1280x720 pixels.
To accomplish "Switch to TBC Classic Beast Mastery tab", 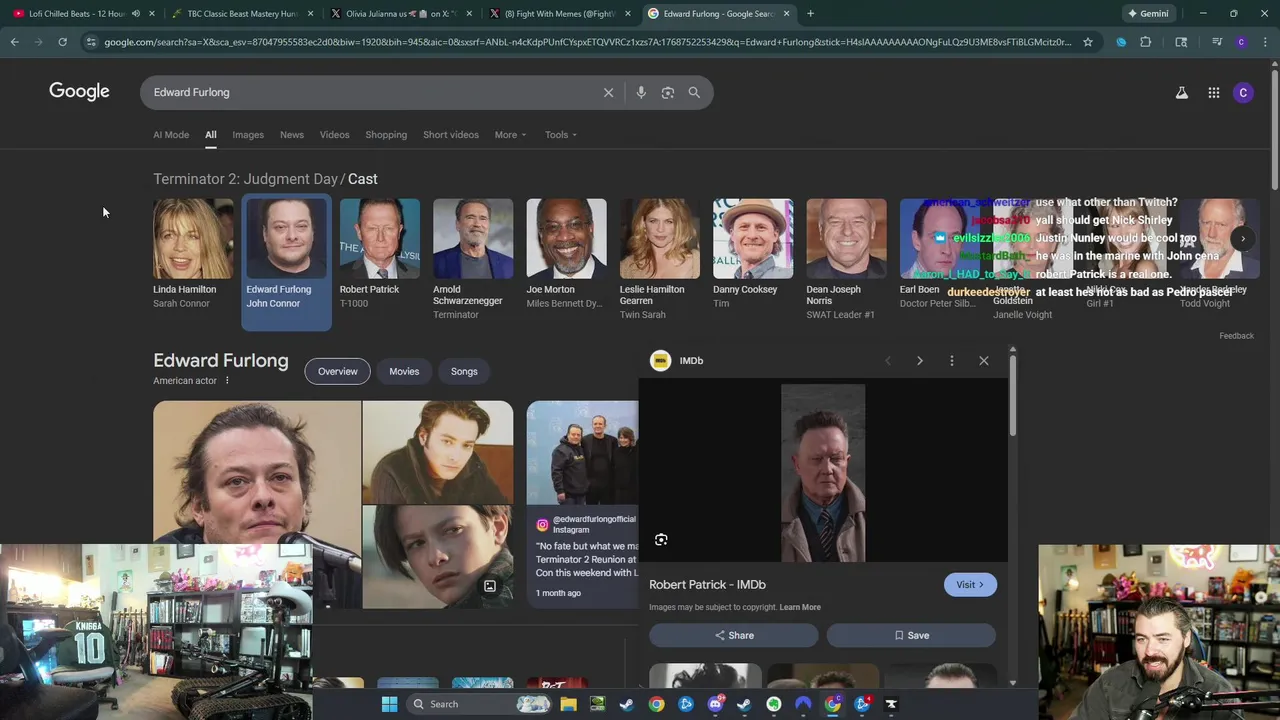I will (x=240, y=14).
